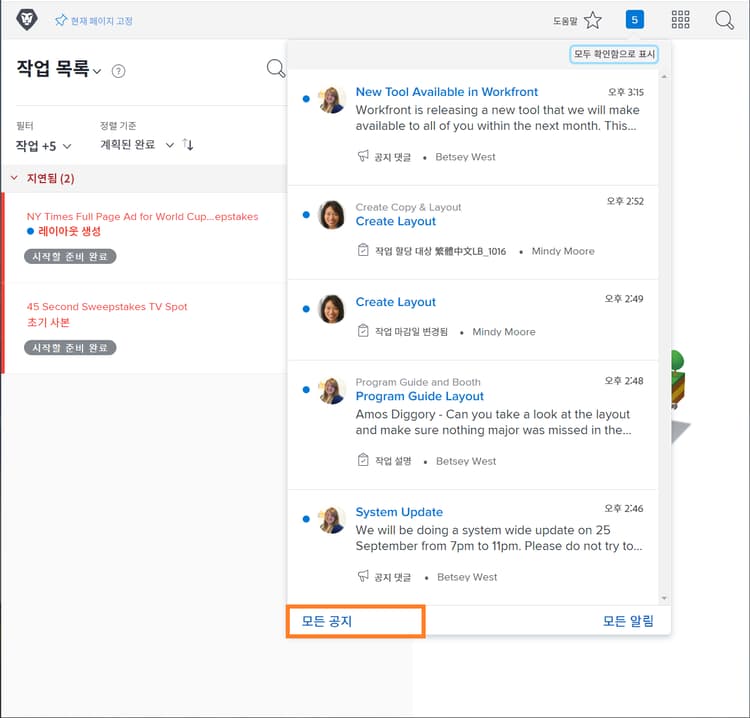Open 모든 공지 link
The image size is (750, 718).
327,621
